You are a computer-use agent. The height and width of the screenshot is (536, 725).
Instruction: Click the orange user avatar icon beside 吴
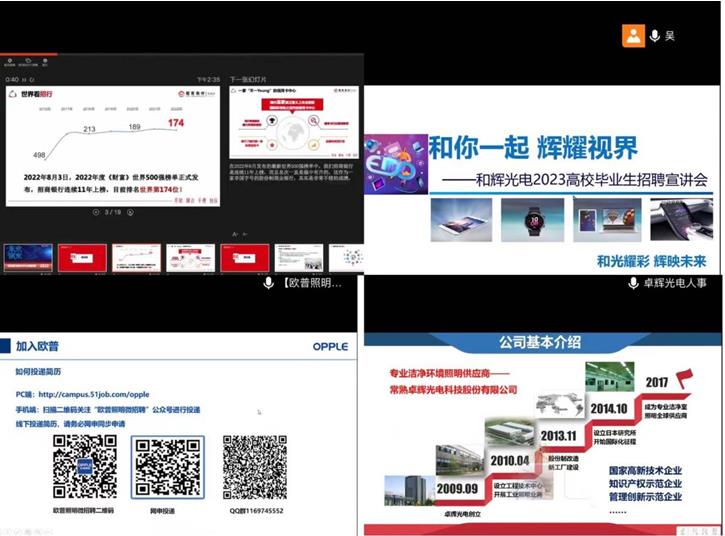[633, 36]
